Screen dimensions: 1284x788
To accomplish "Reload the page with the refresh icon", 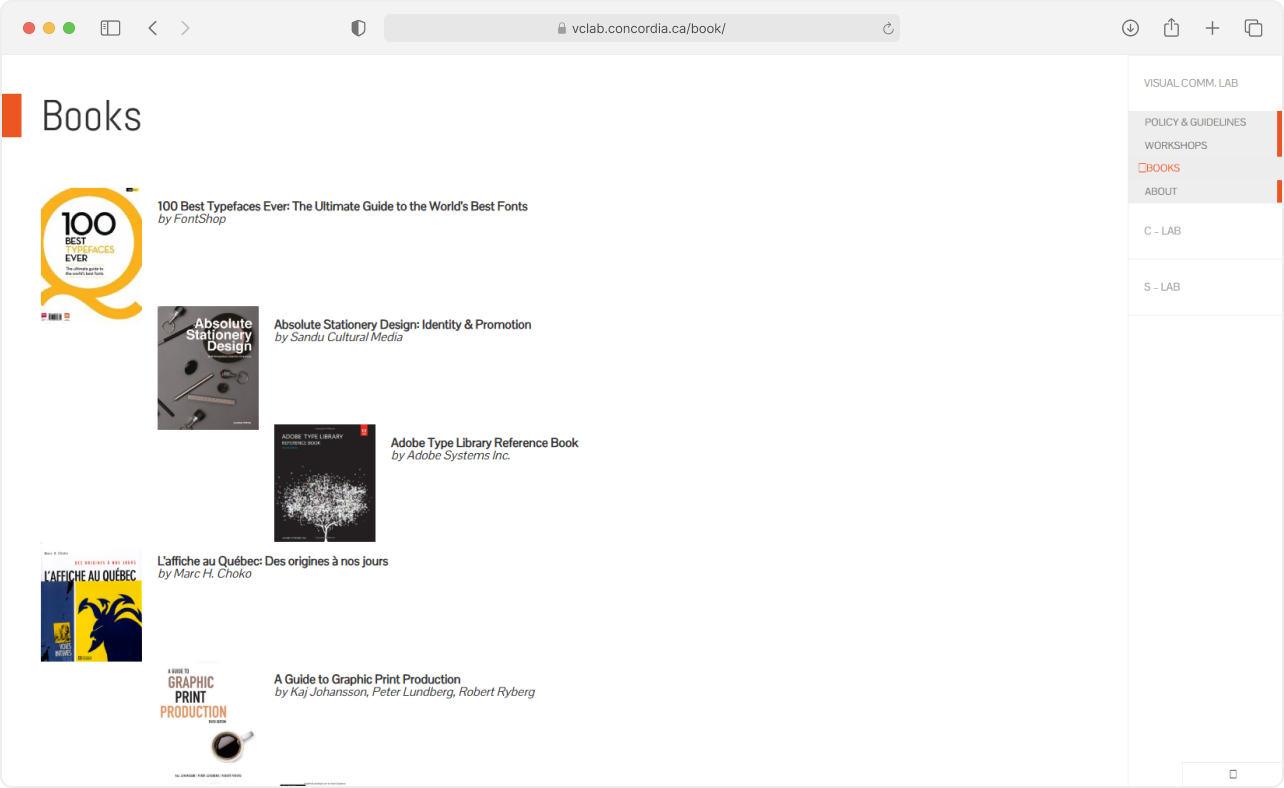I will 888,29.
